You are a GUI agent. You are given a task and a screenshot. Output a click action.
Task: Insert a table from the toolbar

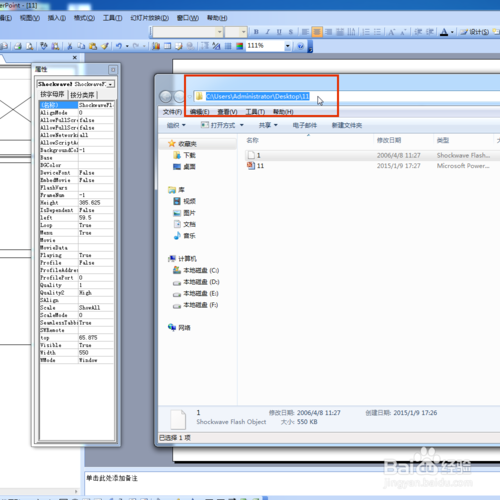point(167,46)
